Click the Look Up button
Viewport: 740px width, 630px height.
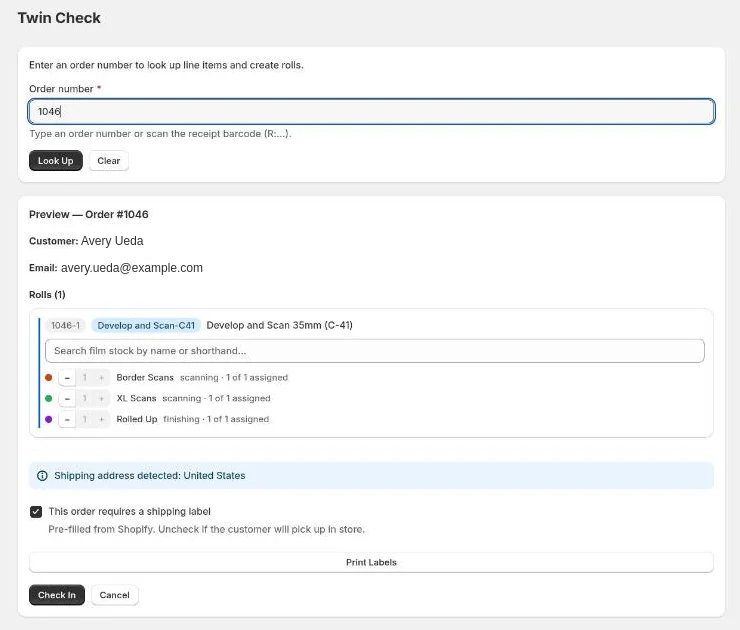(56, 160)
